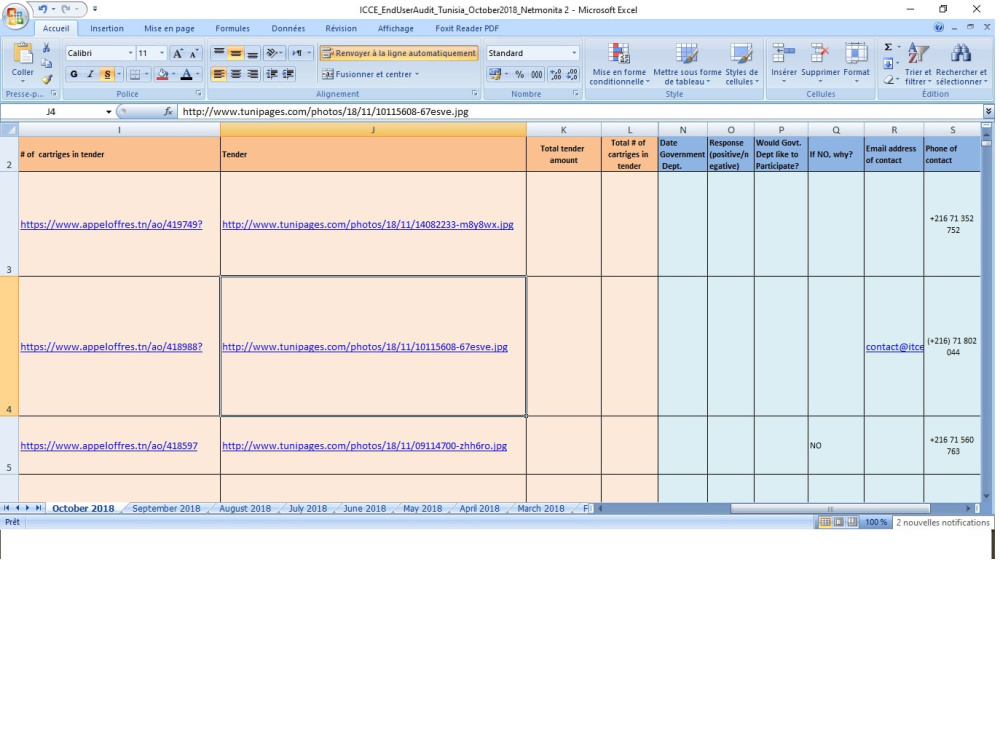Apply thousands separator 000 format
The width and height of the screenshot is (1000, 749).
[x=537, y=75]
